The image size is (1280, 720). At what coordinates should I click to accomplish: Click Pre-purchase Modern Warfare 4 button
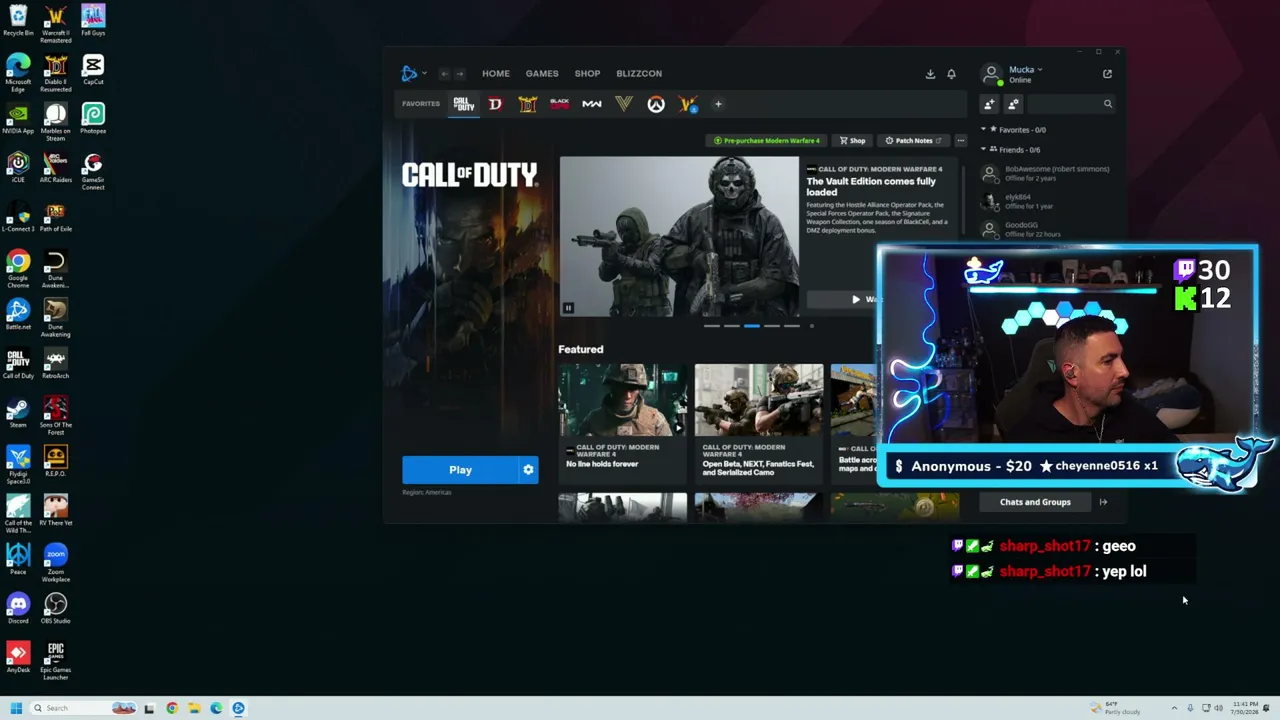tap(766, 141)
